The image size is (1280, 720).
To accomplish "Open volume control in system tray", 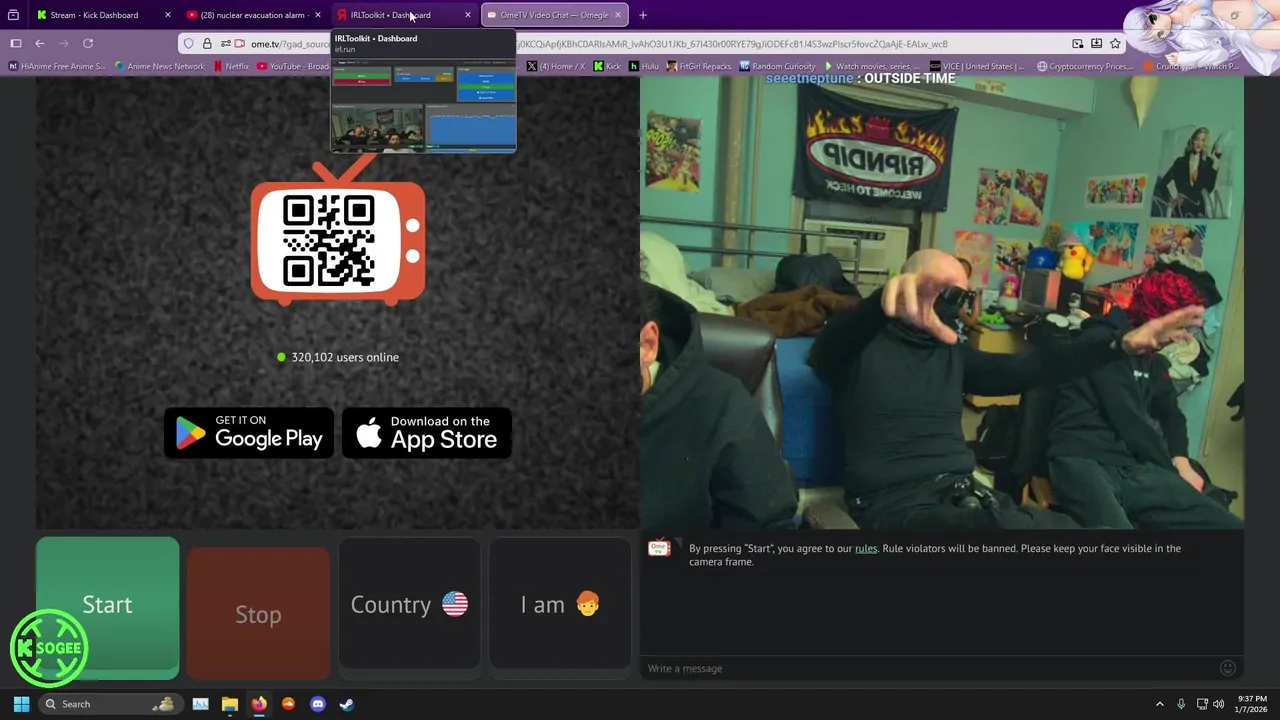I will 1218,704.
